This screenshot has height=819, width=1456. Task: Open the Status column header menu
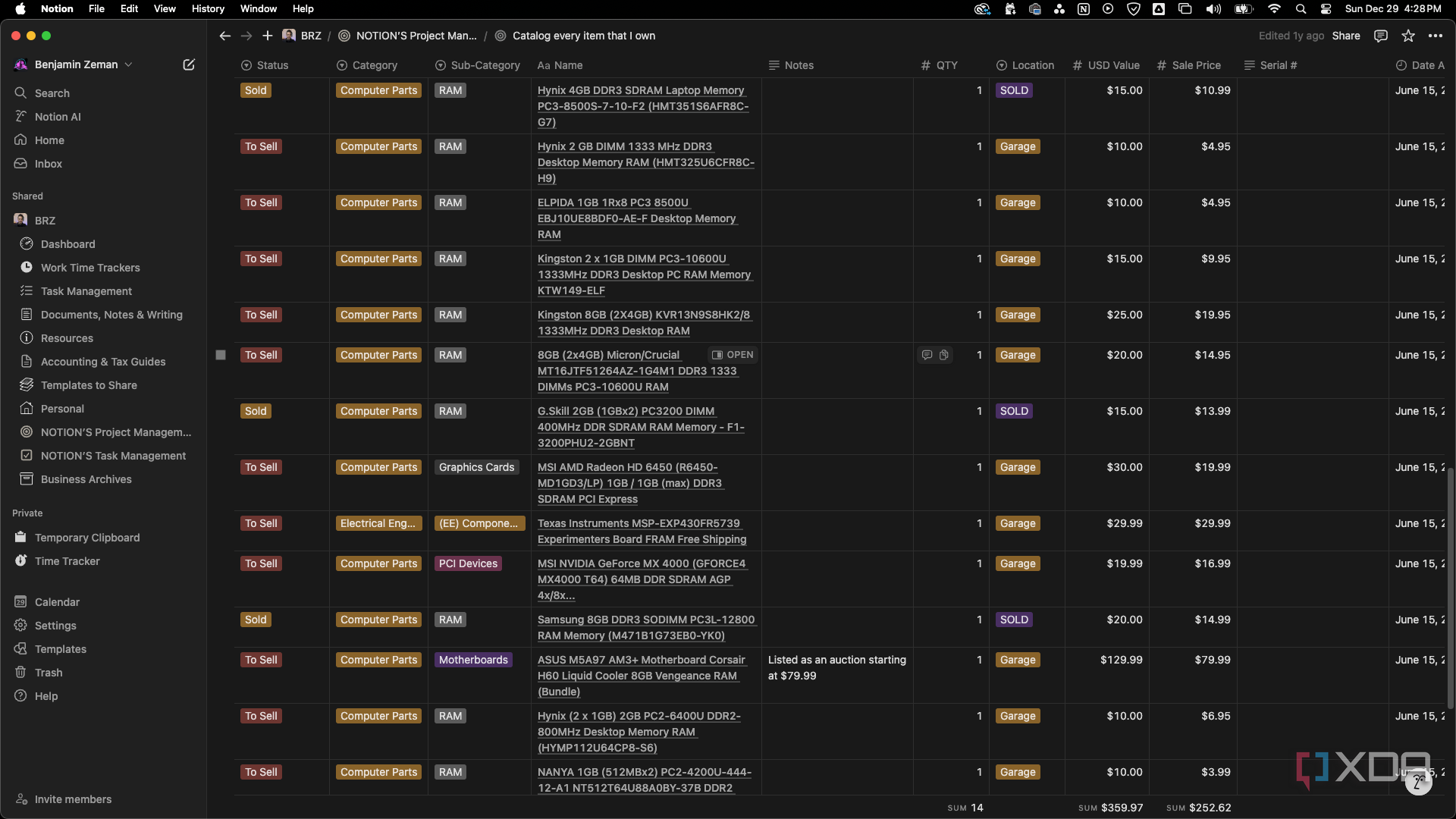(265, 65)
